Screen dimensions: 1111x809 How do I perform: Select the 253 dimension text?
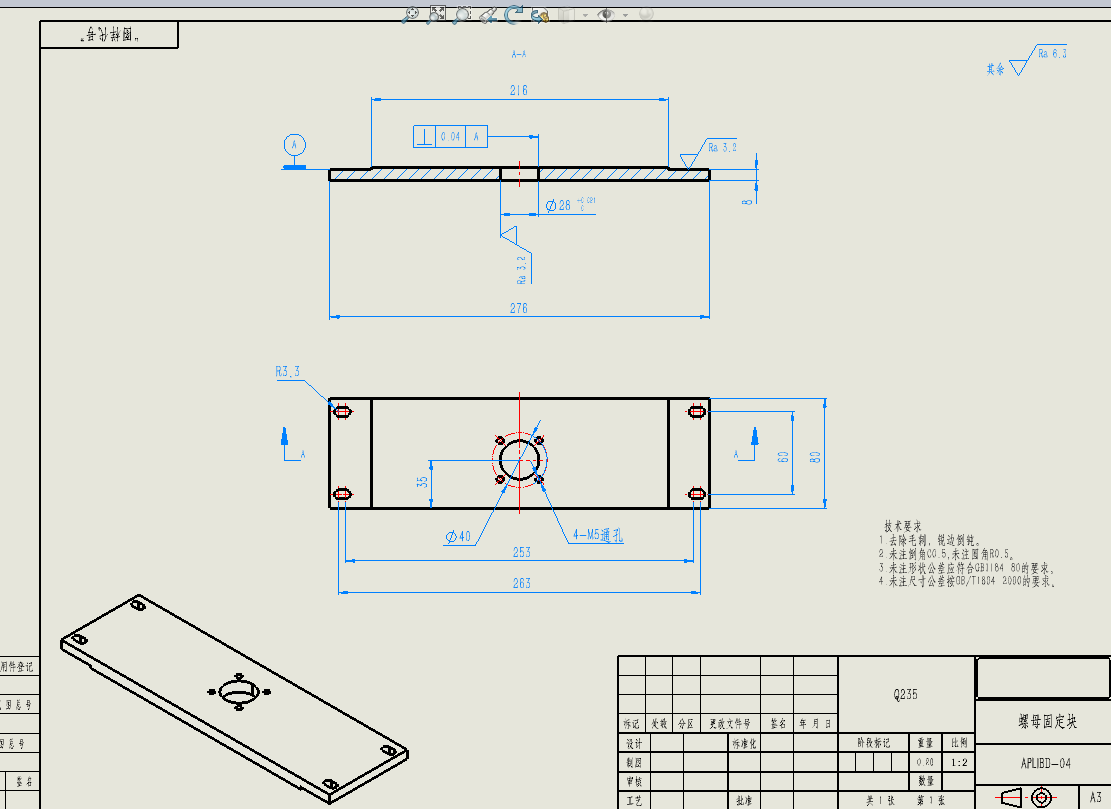coord(521,552)
